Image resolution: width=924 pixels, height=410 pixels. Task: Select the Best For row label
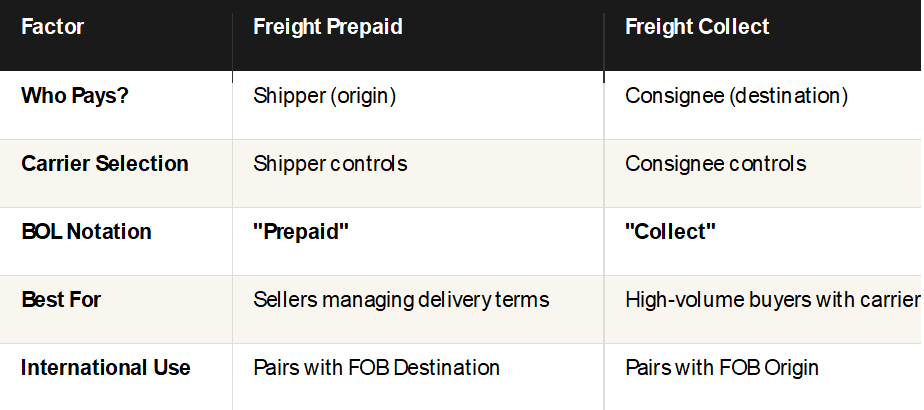click(61, 300)
